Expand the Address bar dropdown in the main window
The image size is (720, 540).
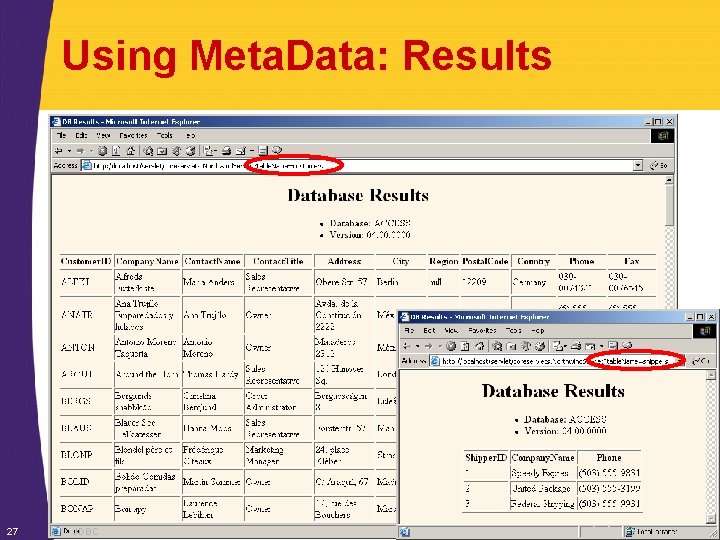[637, 165]
